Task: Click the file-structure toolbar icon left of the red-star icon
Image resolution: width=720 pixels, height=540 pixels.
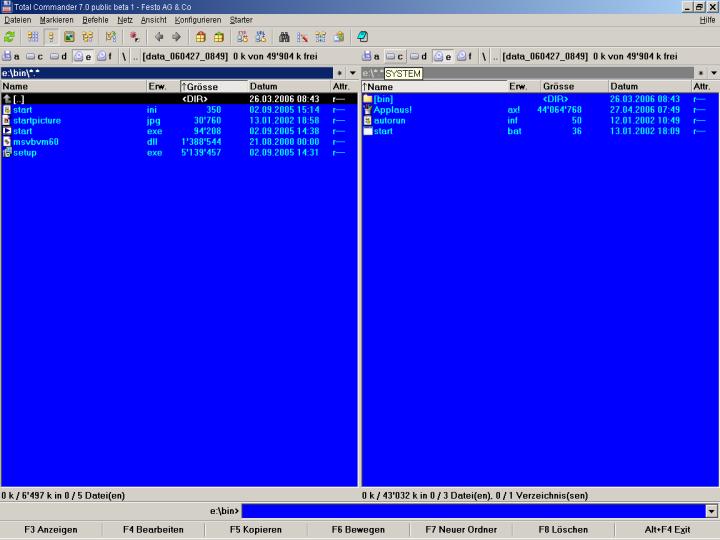Action: click(x=111, y=37)
